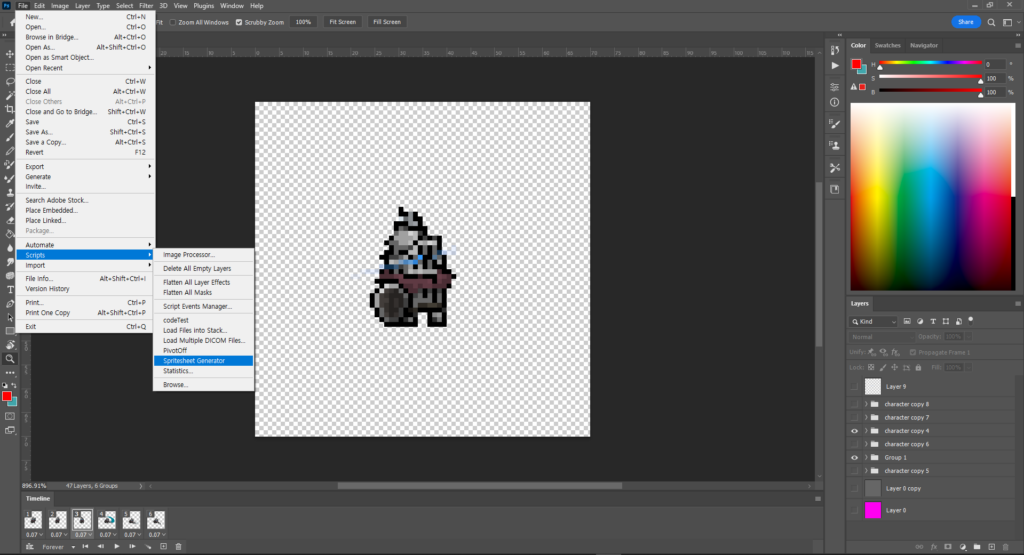Open the Export submenu in File menu
Screen dimensions: 1024x555
pos(86,166)
